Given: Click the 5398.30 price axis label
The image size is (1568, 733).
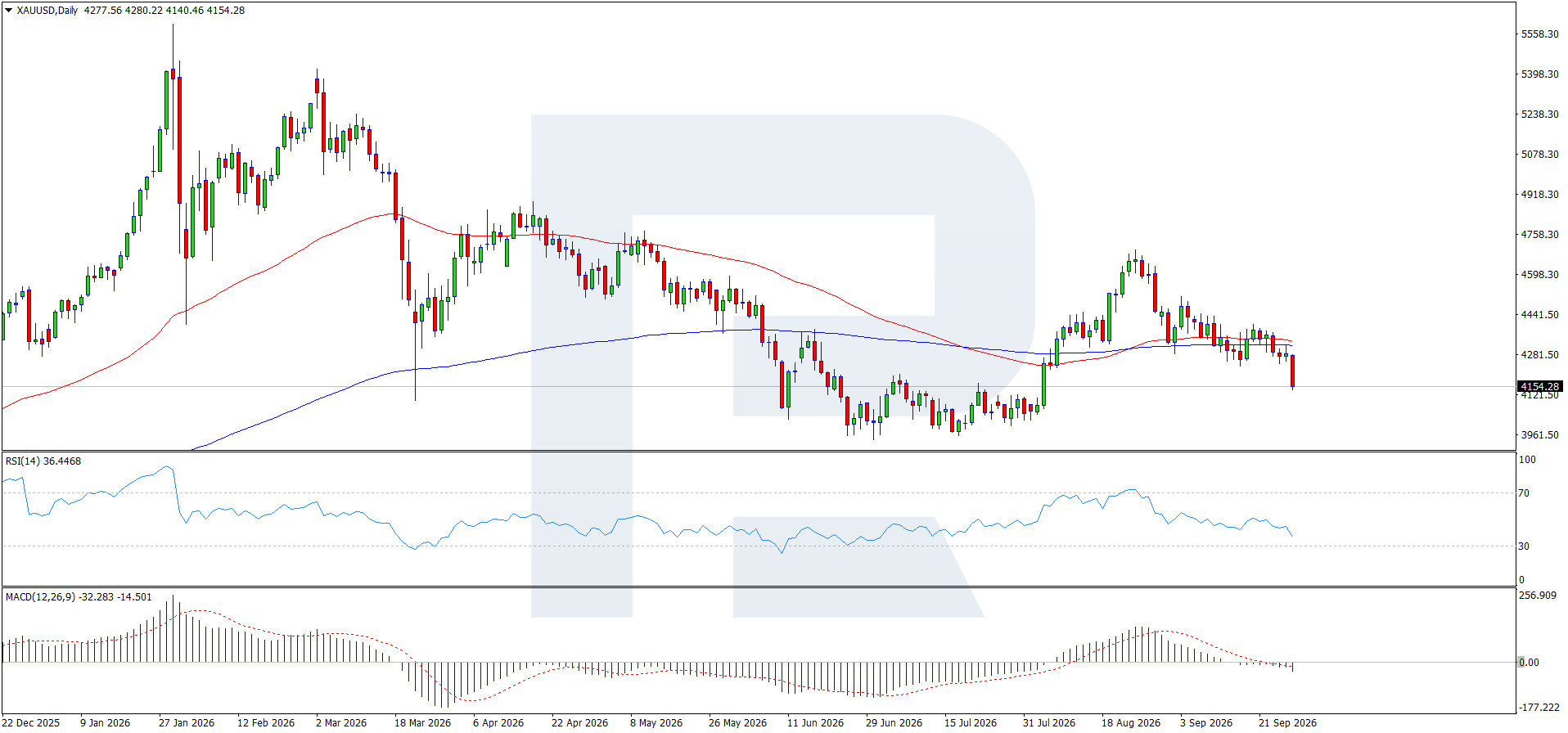Looking at the screenshot, I should coord(1539,74).
